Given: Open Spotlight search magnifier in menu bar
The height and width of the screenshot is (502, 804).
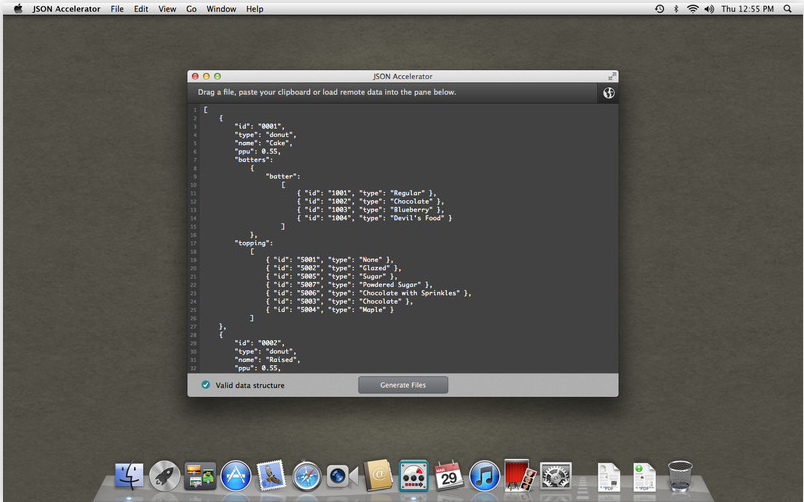Looking at the screenshot, I should (788, 9).
